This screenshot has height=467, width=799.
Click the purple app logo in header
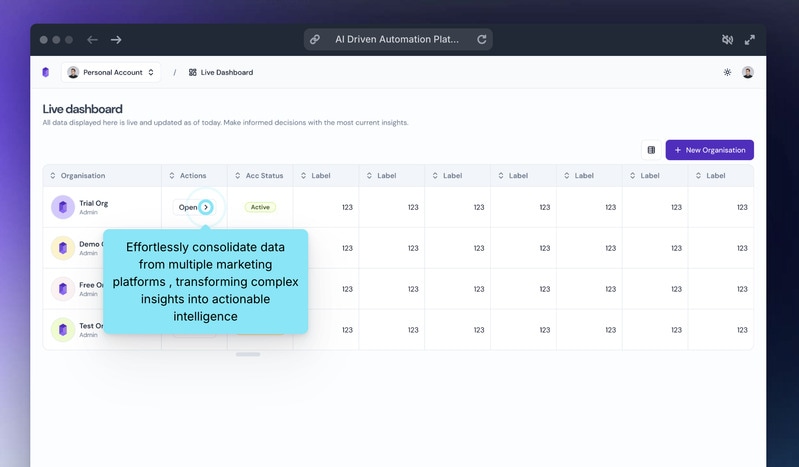(45, 72)
